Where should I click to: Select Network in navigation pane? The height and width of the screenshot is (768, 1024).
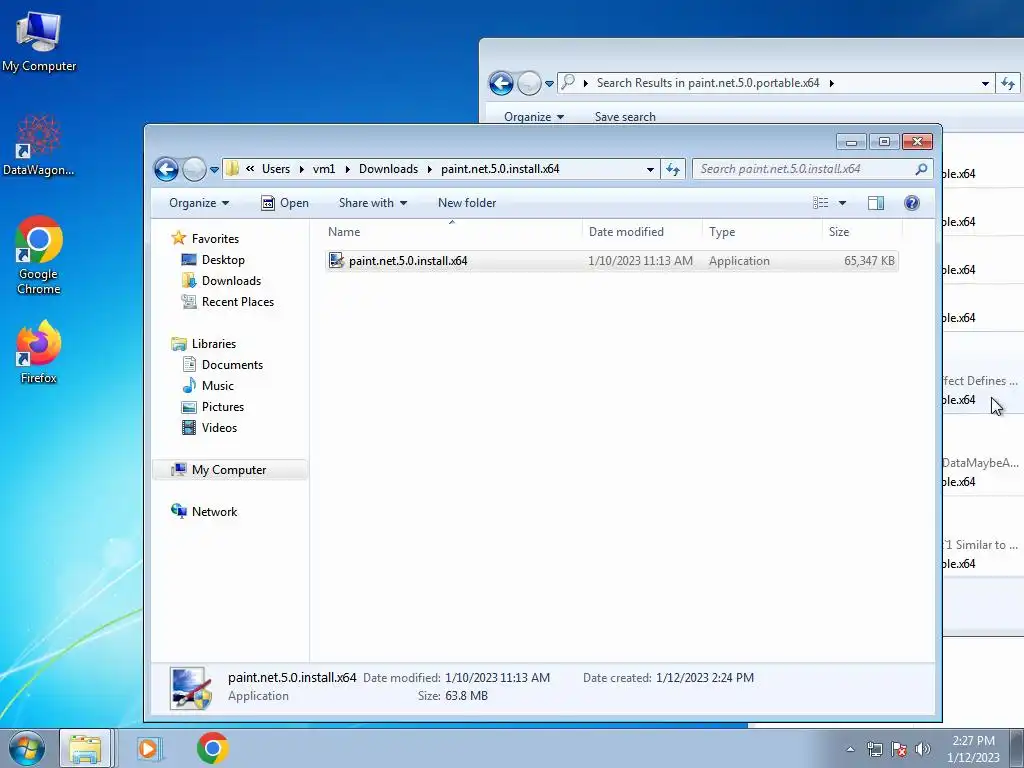click(214, 512)
